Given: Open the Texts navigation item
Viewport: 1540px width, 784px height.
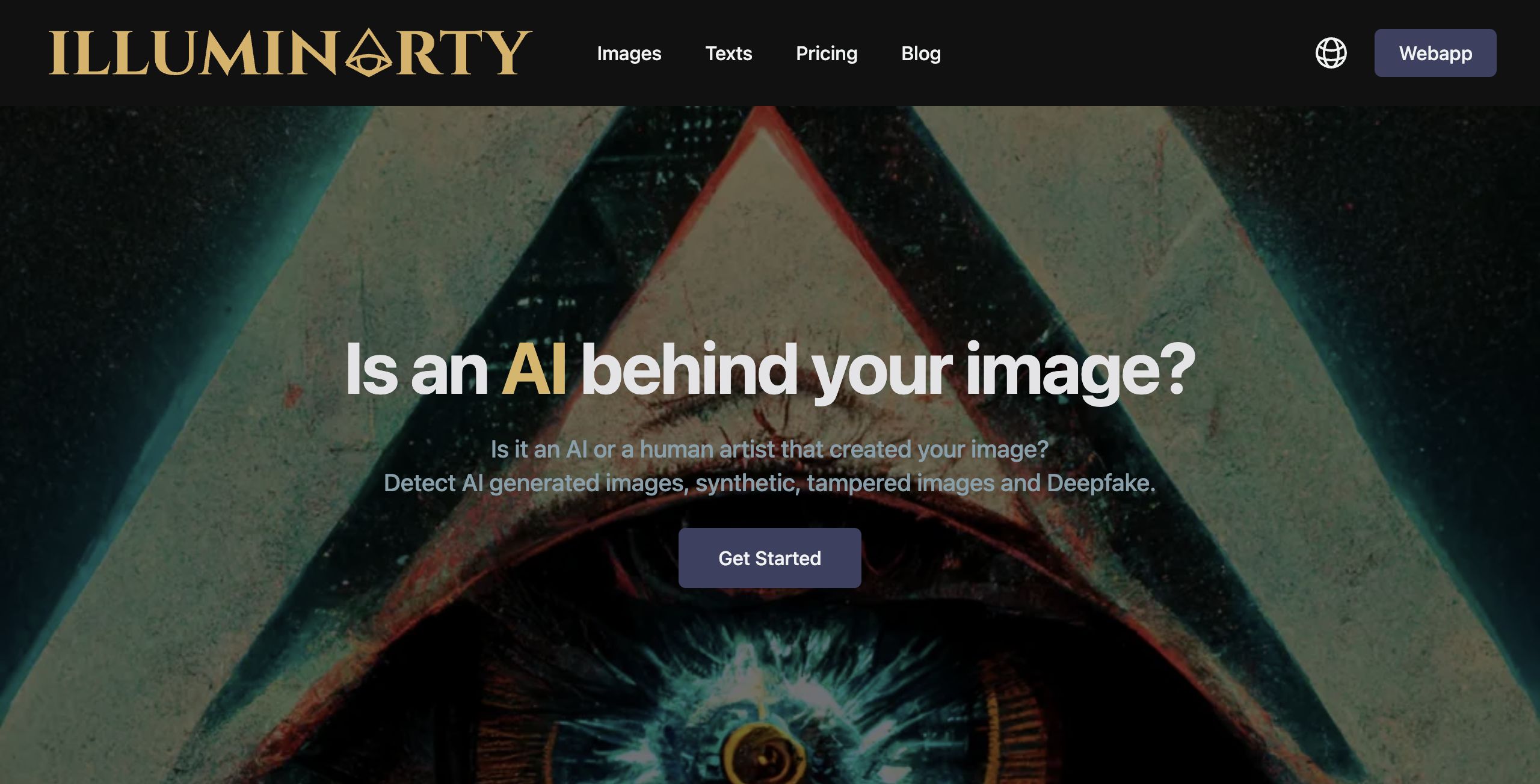Looking at the screenshot, I should [x=728, y=54].
